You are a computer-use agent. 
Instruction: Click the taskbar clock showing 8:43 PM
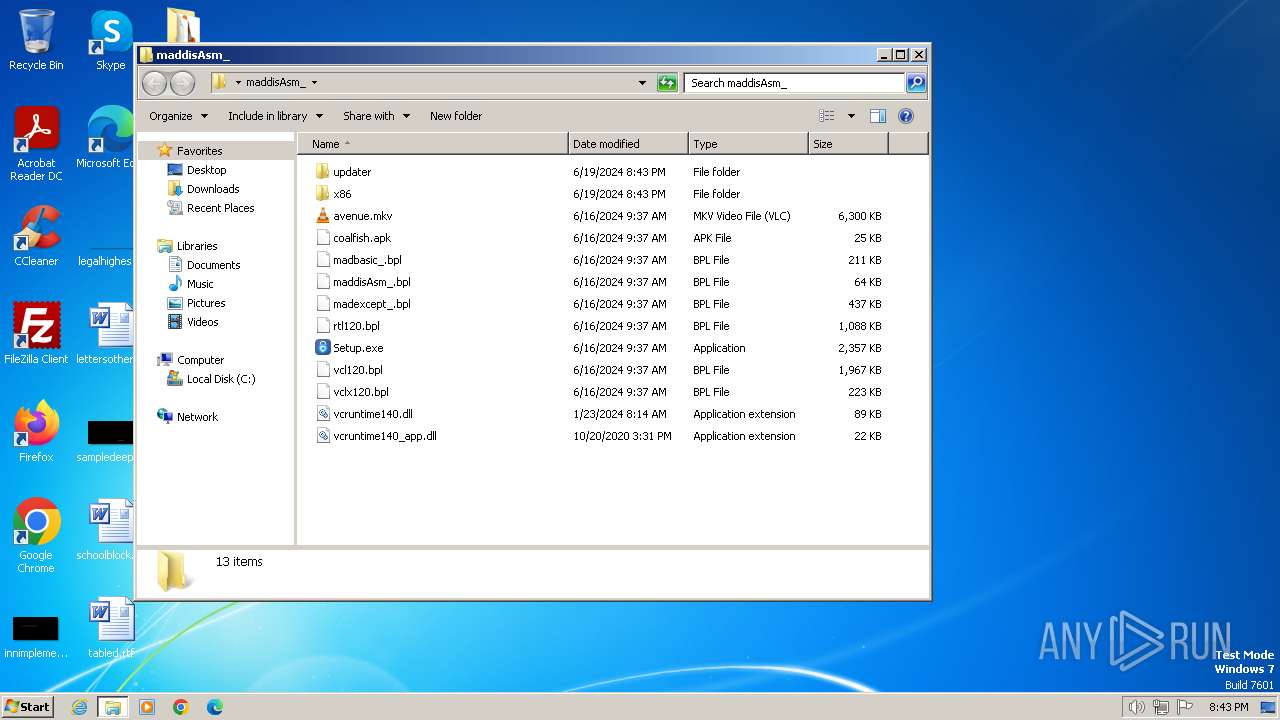pyautogui.click(x=1228, y=707)
